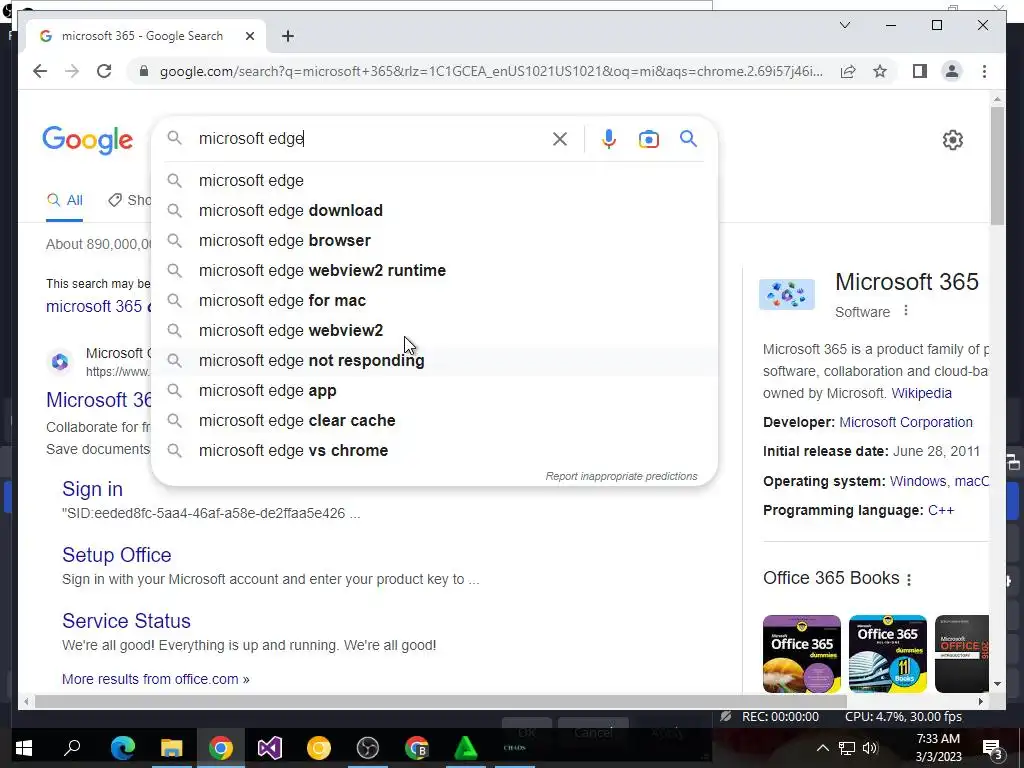Open the Sign in sitelink
Viewport: 1024px width, 768px height.
point(92,489)
